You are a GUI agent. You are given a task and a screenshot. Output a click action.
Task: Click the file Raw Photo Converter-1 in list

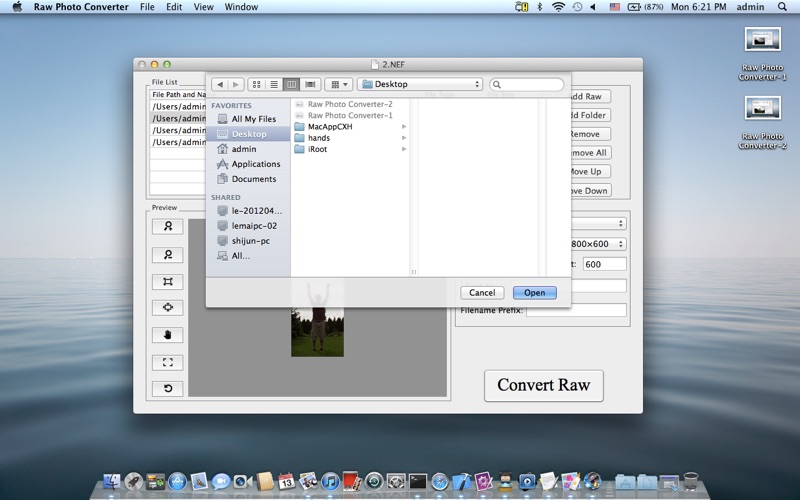pyautogui.click(x=350, y=115)
